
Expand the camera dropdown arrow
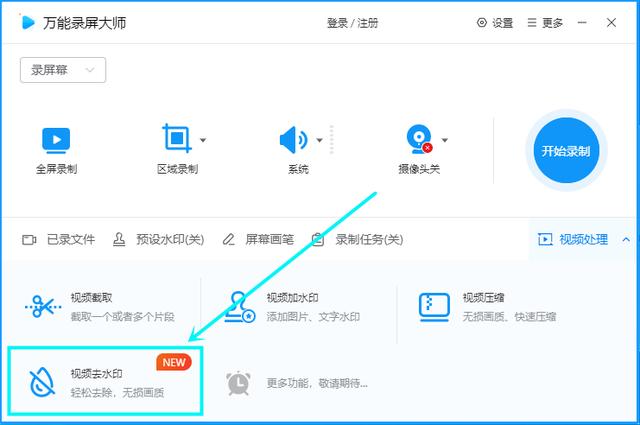(x=445, y=140)
